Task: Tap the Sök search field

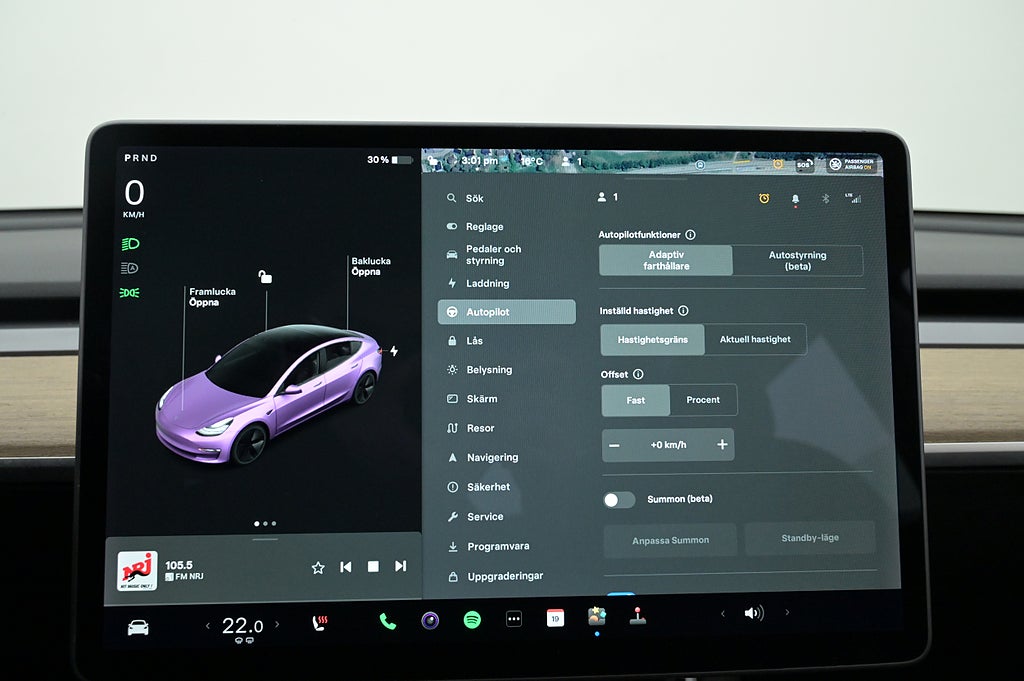Action: 475,199
